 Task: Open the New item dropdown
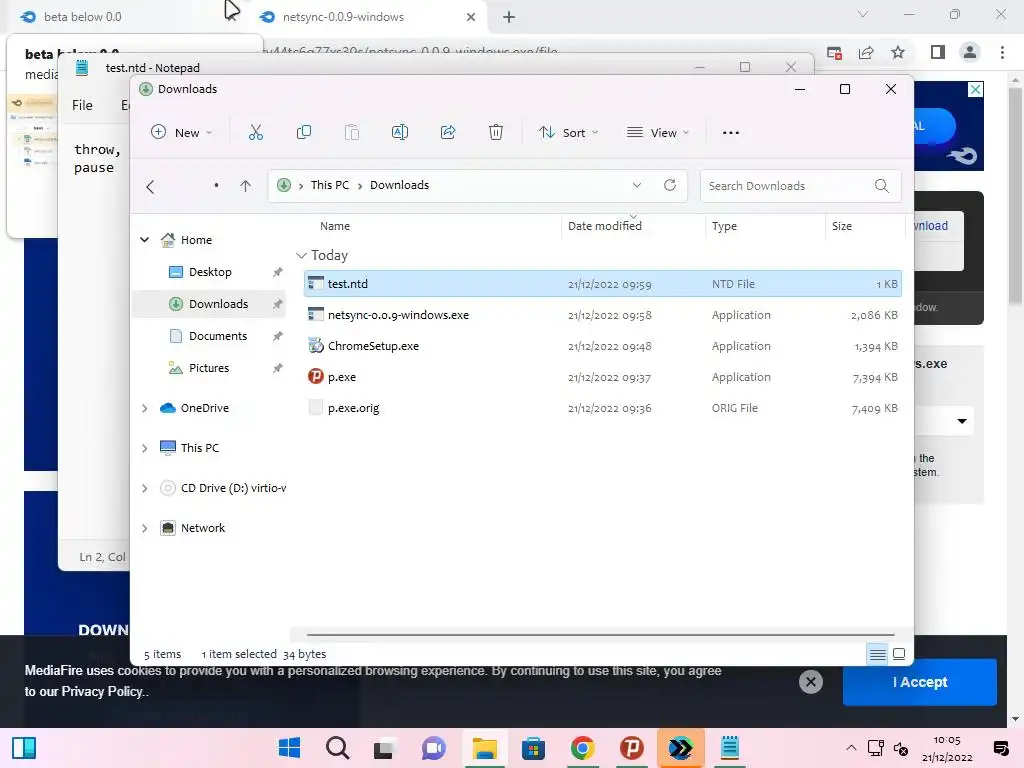(x=182, y=133)
